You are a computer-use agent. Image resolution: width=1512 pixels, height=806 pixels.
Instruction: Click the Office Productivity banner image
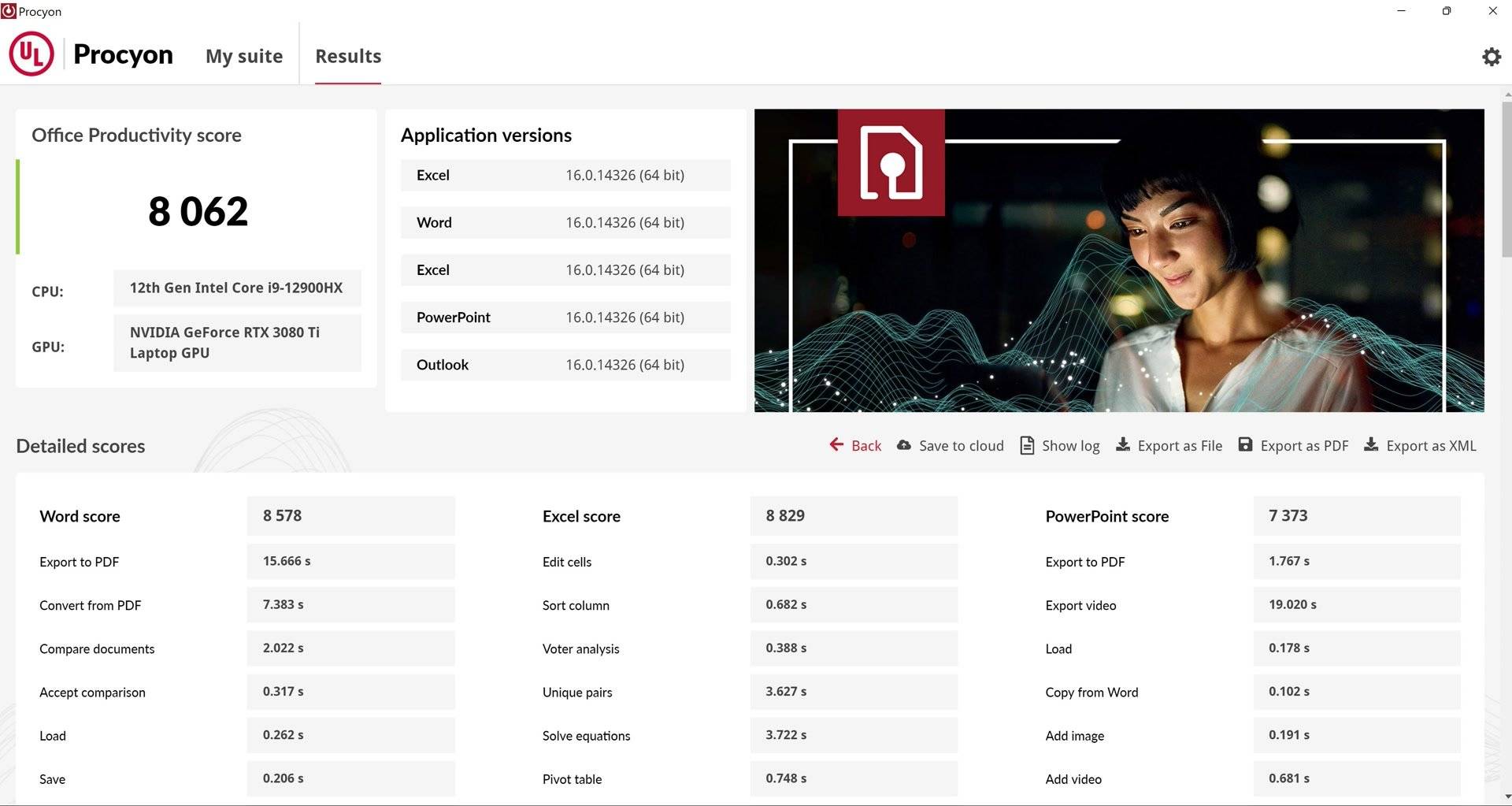coord(1181,299)
